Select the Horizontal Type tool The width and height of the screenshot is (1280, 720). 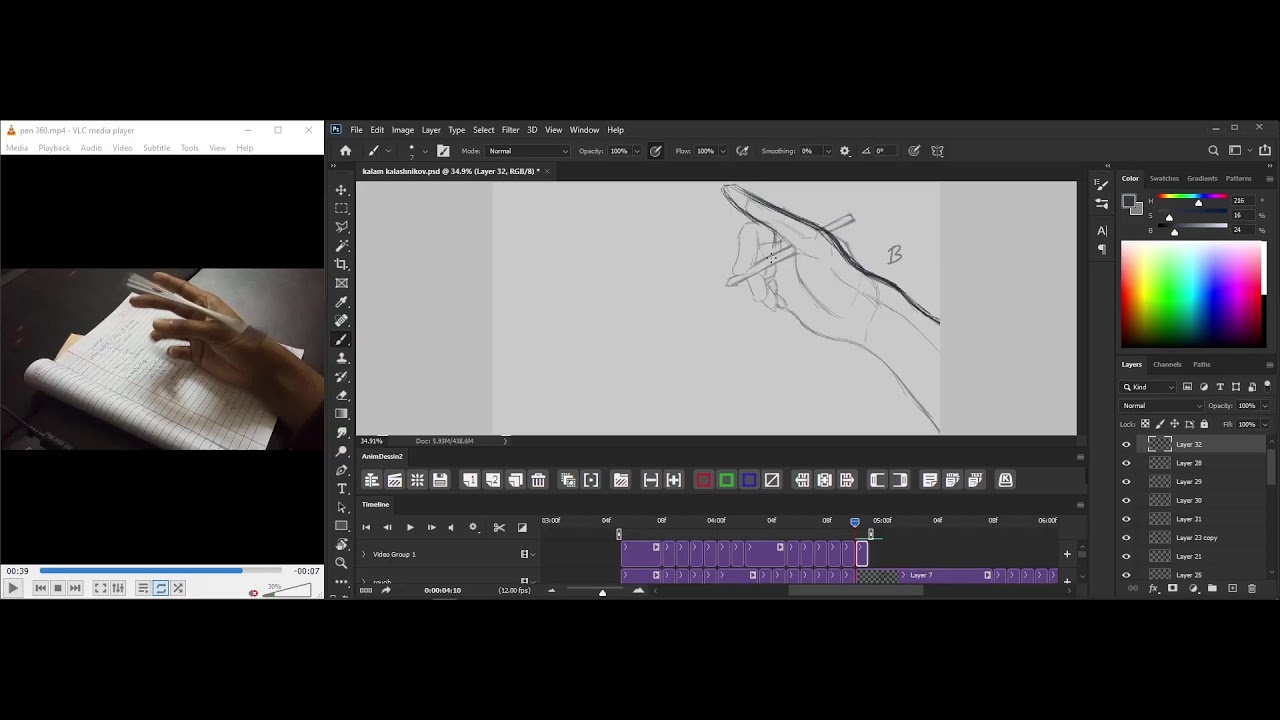[x=341, y=488]
